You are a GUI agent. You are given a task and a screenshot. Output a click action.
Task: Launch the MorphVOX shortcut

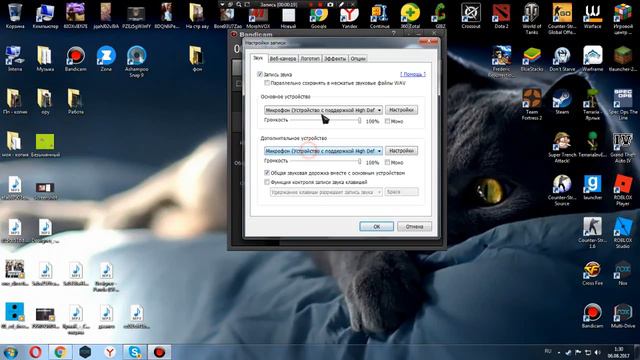[x=258, y=17]
